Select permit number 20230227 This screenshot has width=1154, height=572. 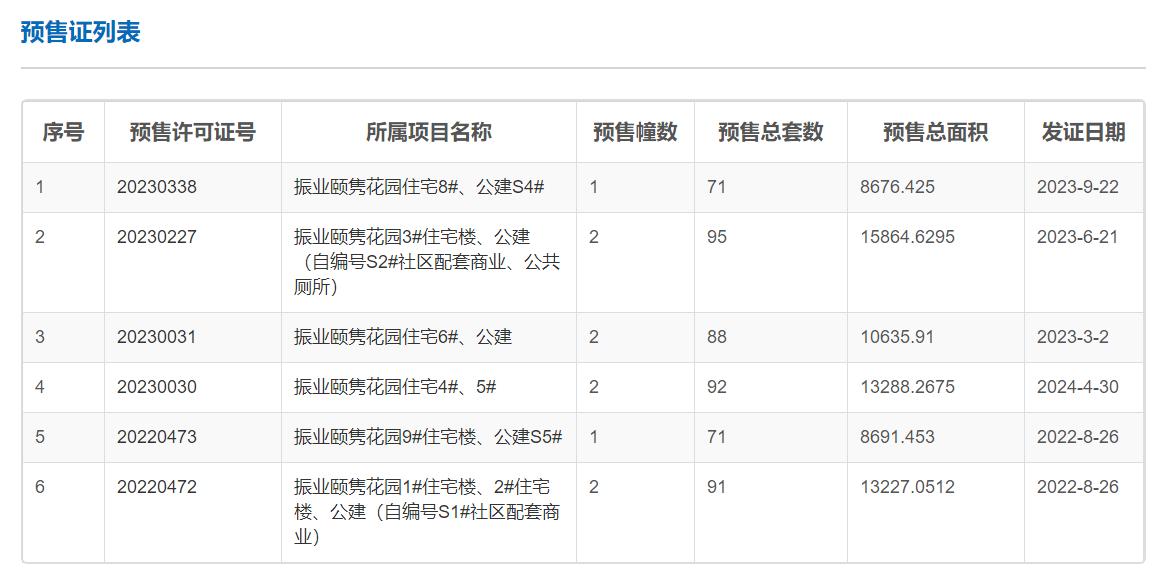point(157,237)
